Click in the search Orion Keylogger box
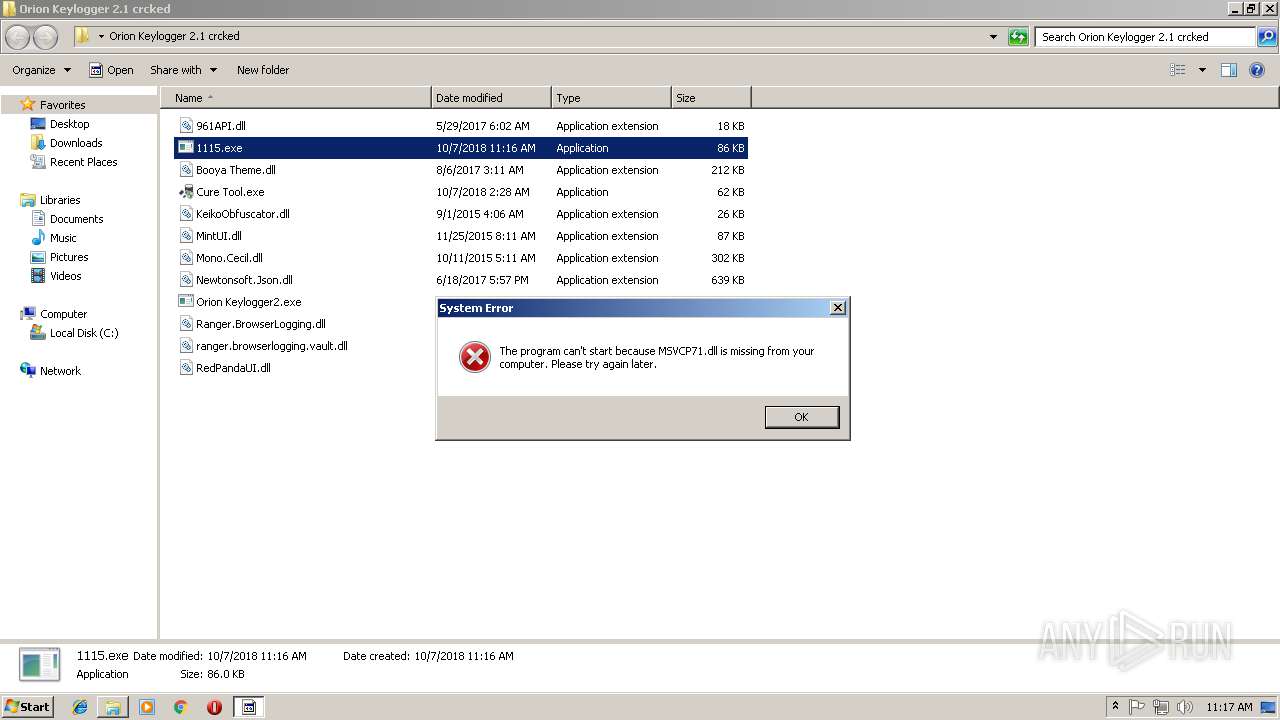The height and width of the screenshot is (720, 1280). pos(1145,37)
